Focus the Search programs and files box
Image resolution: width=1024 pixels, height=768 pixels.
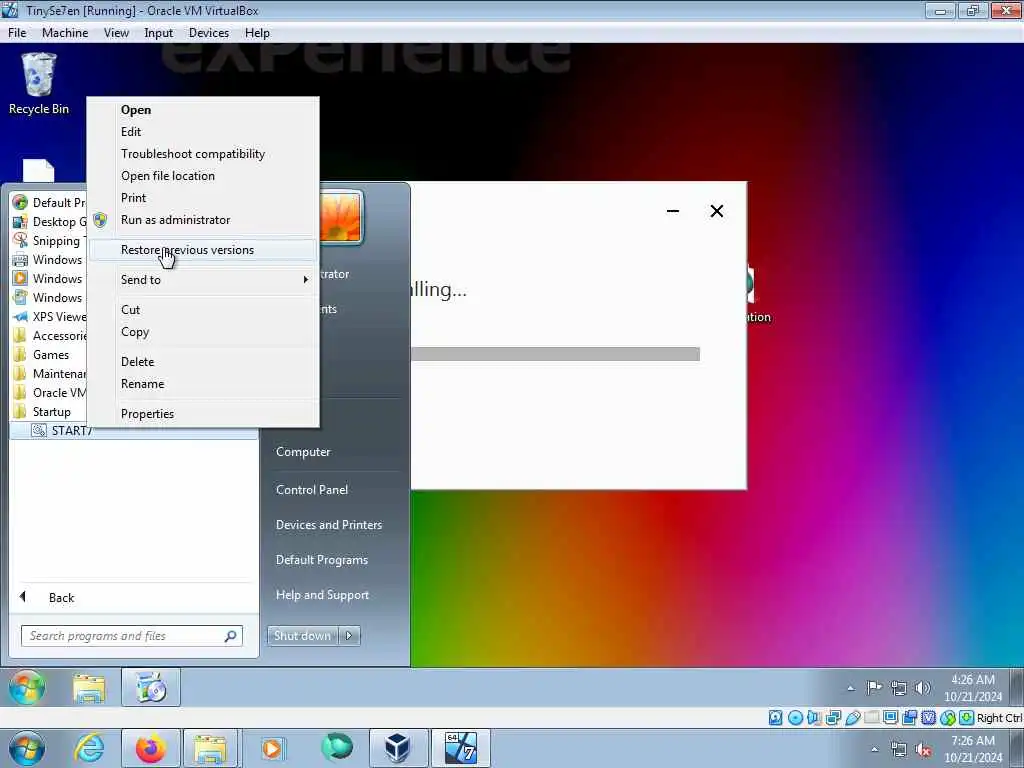click(x=132, y=636)
